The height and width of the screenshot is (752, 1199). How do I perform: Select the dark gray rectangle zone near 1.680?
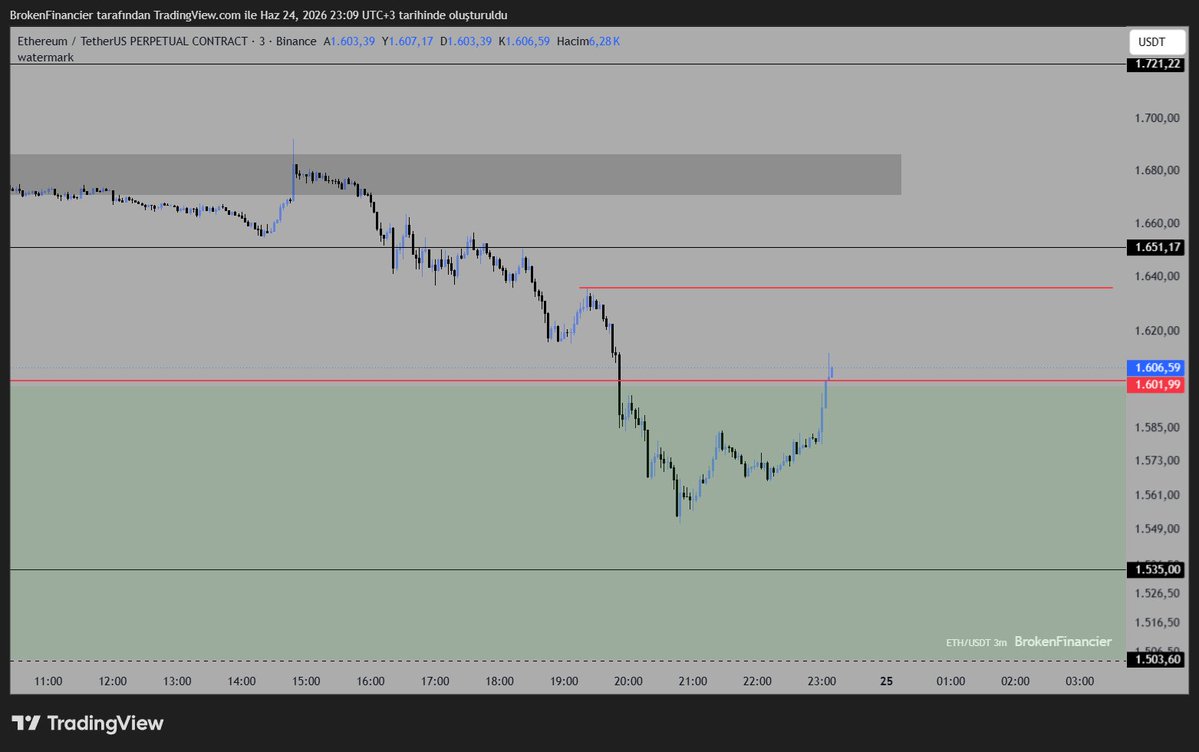456,174
